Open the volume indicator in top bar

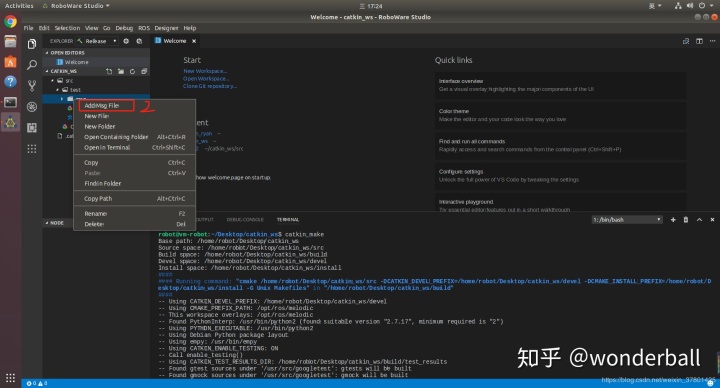pyautogui.click(x=690, y=6)
